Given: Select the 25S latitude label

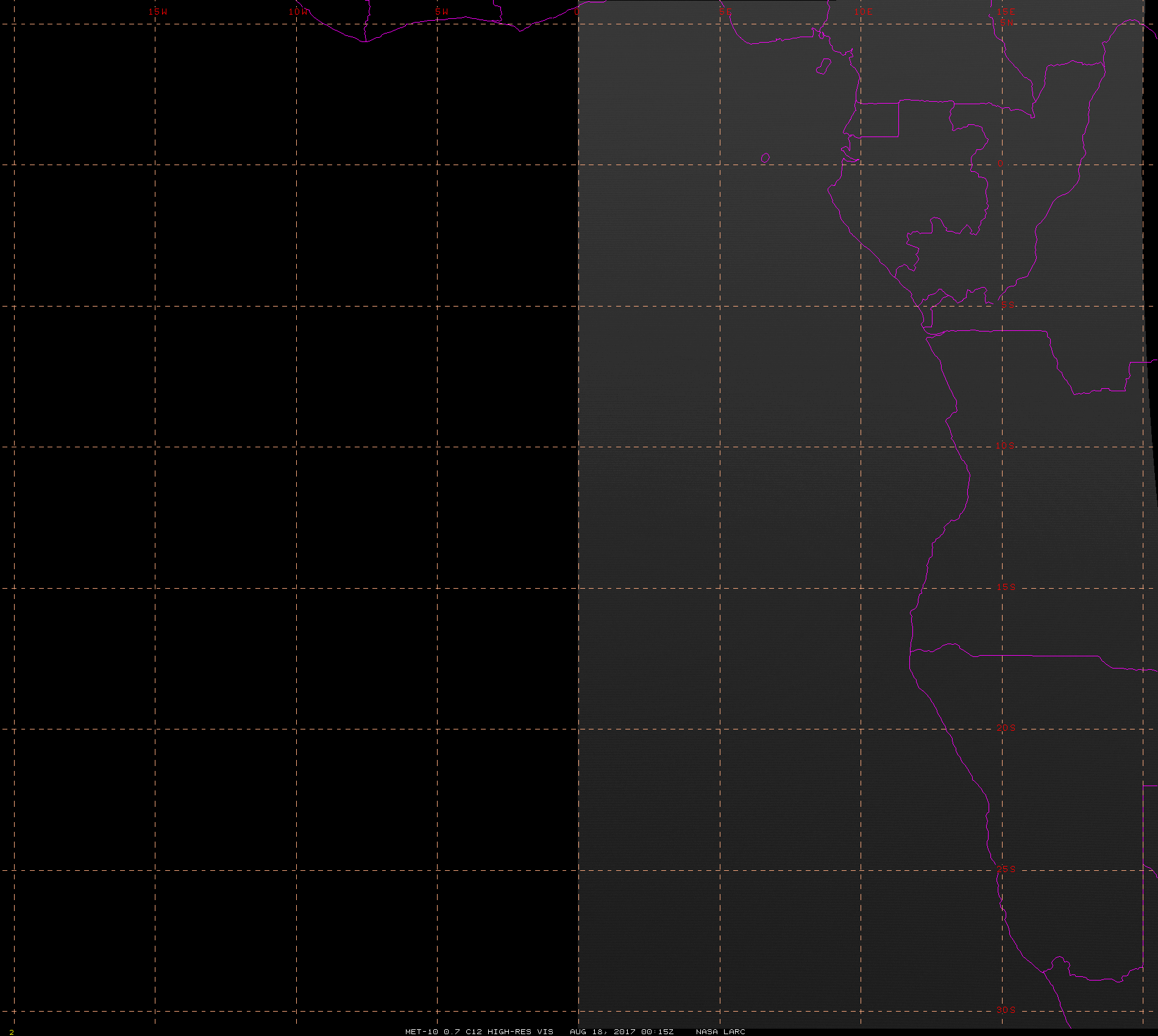Looking at the screenshot, I should tap(1006, 869).
